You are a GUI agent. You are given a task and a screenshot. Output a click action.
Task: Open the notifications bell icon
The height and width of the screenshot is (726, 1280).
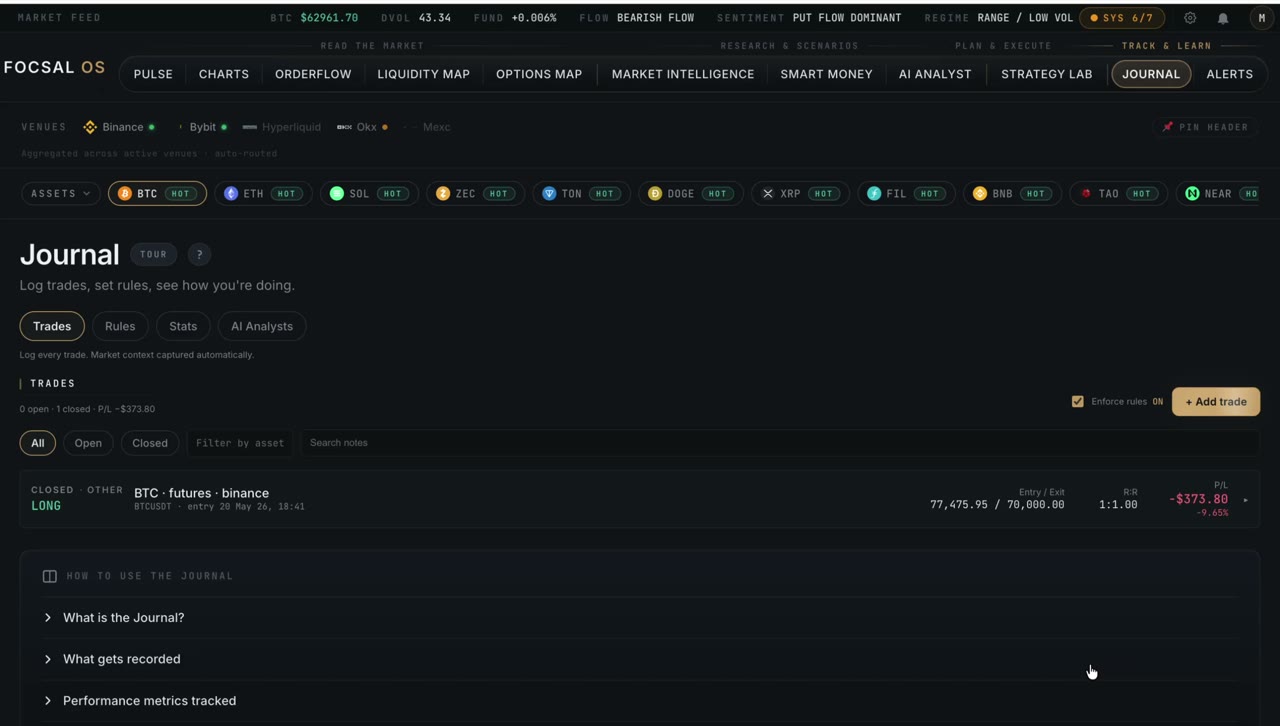1223,18
